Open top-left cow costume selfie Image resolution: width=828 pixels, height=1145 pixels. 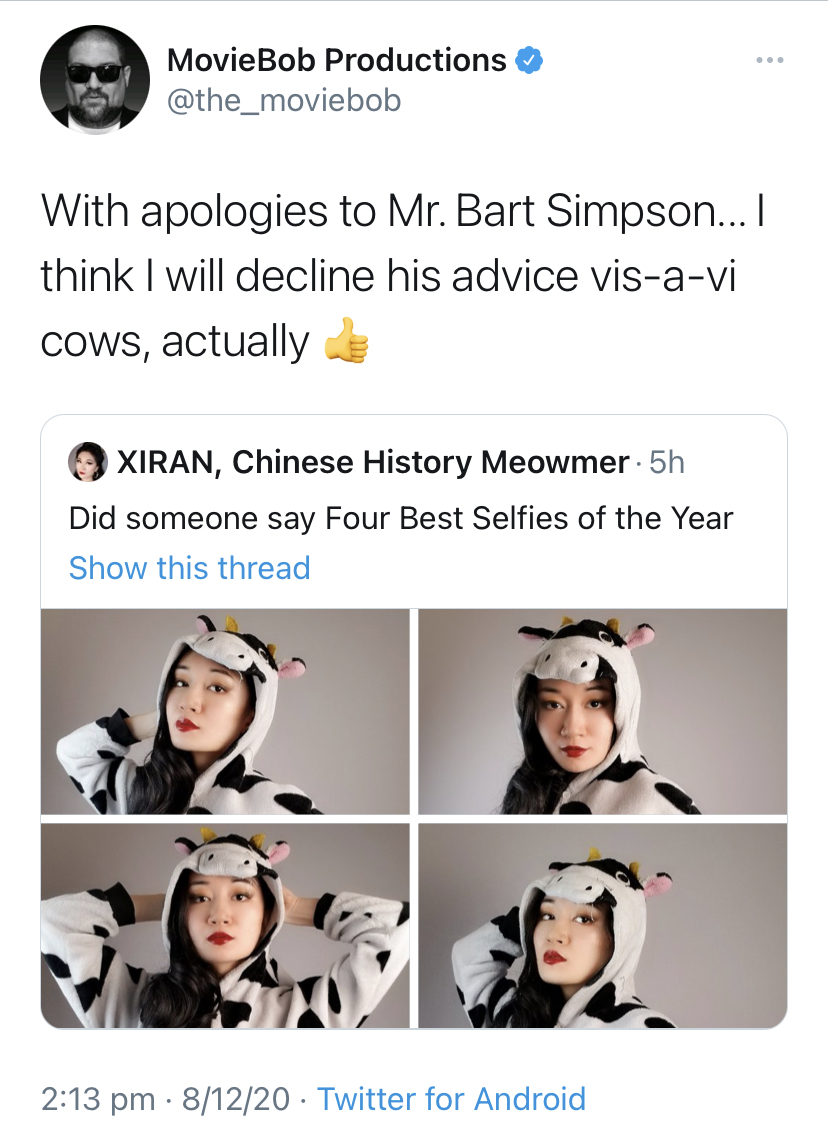[x=225, y=711]
